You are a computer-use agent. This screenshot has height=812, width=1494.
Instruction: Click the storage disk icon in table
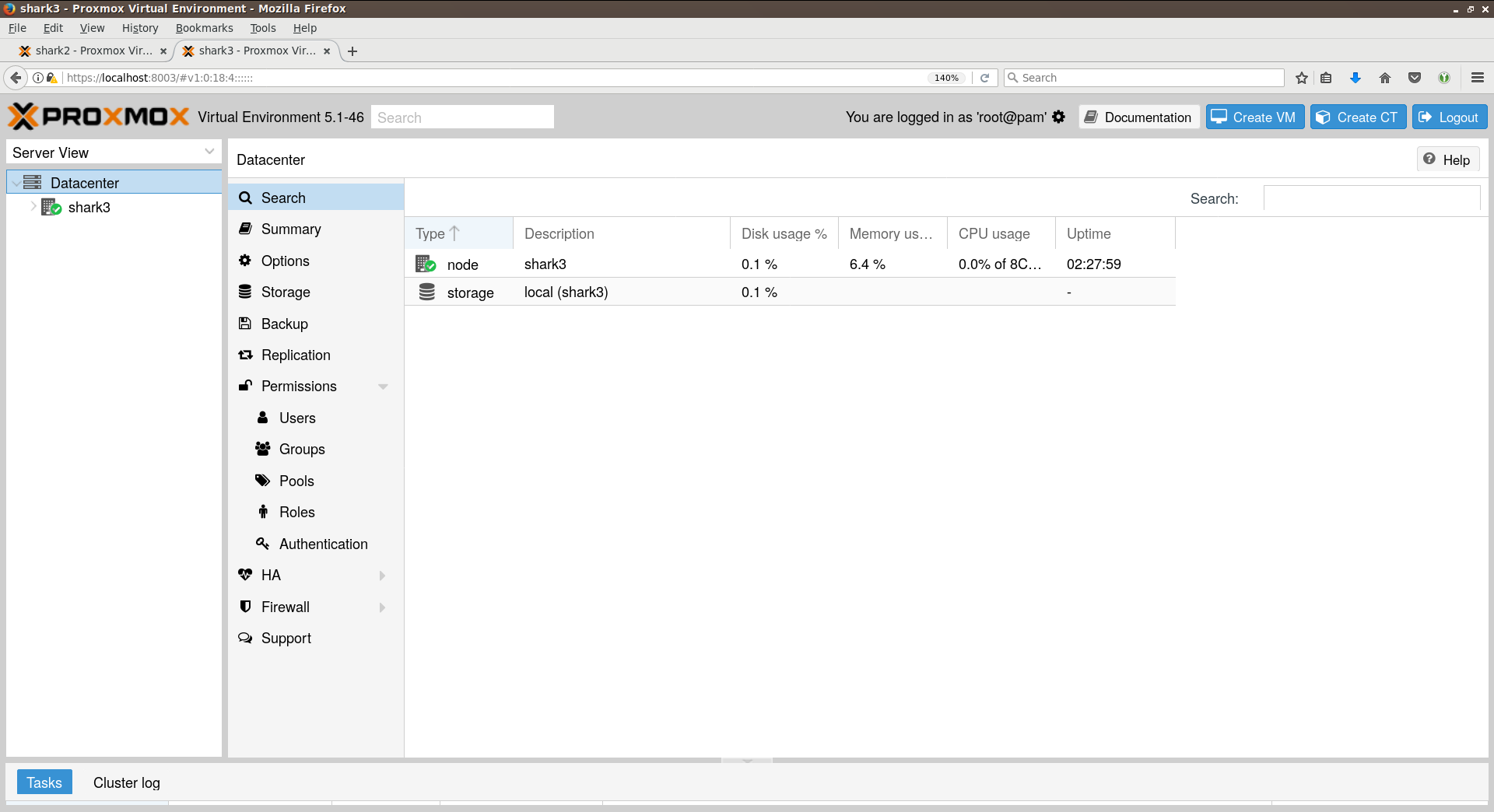(x=426, y=292)
